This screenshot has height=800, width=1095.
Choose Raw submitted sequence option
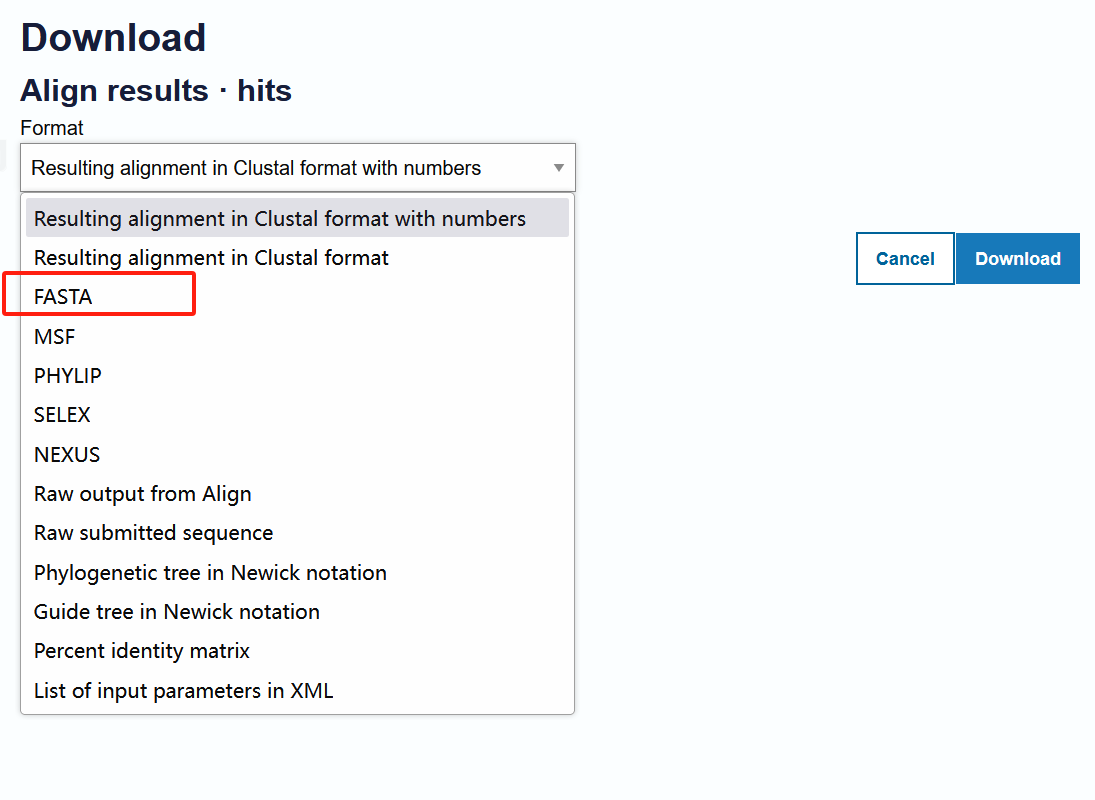point(297,533)
